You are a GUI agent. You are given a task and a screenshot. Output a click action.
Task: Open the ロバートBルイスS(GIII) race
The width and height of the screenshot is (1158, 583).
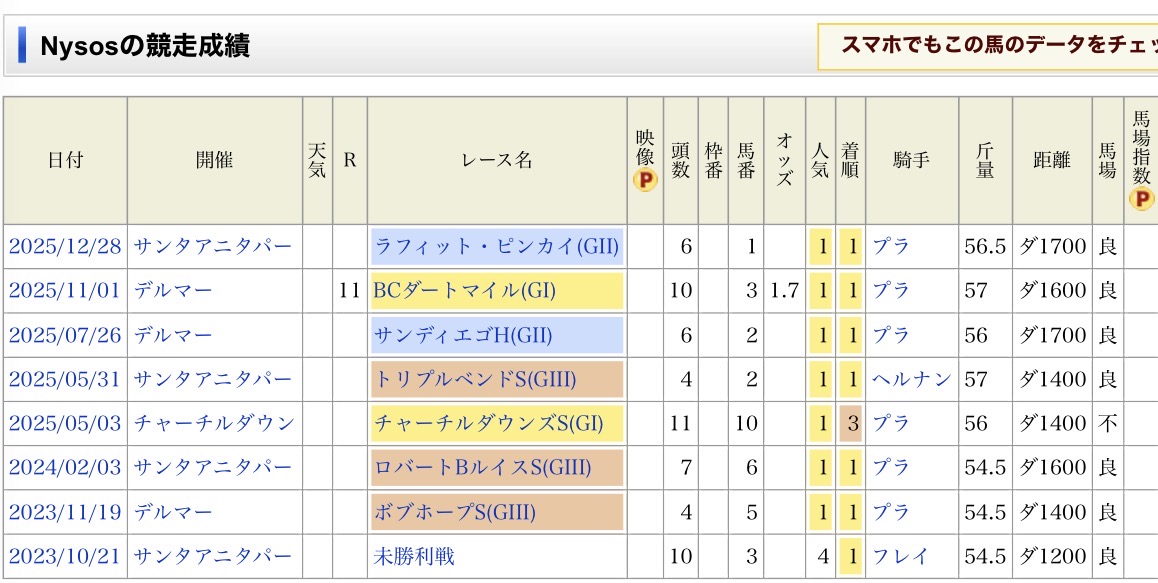483,467
